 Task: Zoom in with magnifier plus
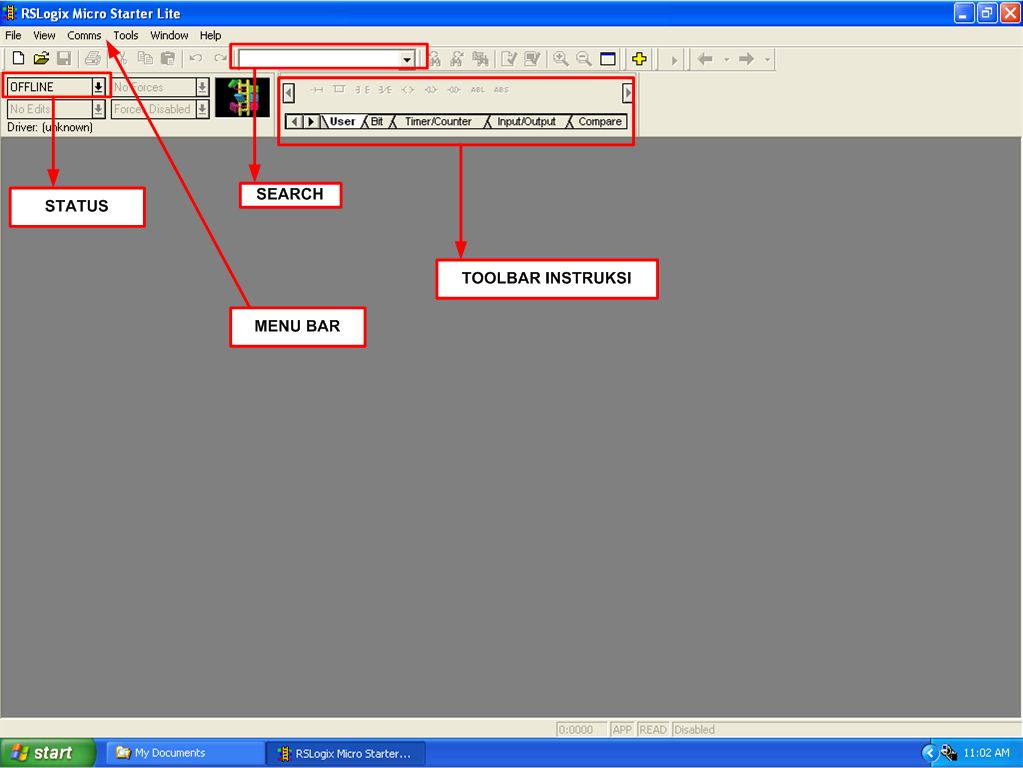click(560, 59)
